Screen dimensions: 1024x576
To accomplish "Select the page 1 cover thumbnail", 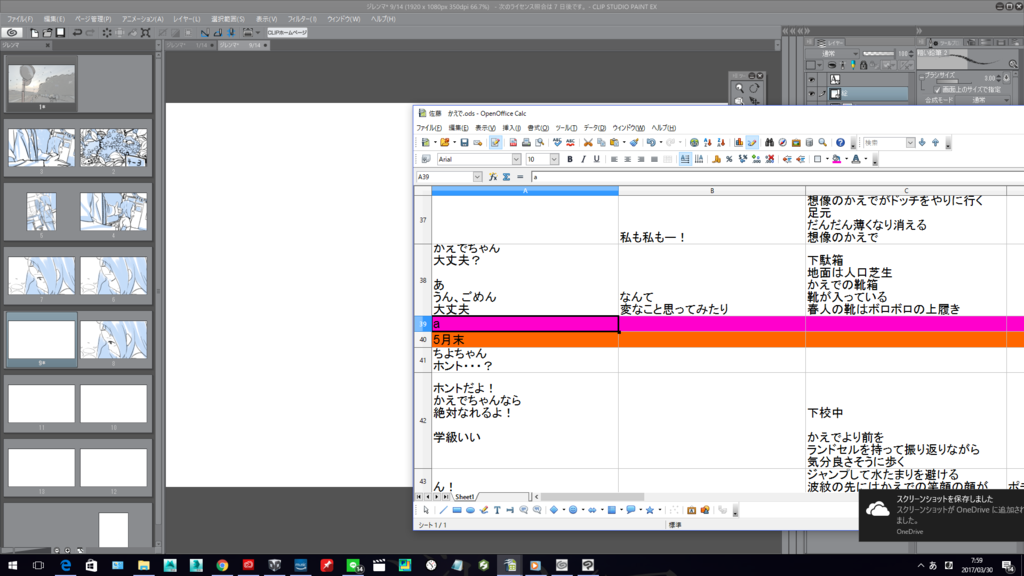I will click(x=42, y=84).
